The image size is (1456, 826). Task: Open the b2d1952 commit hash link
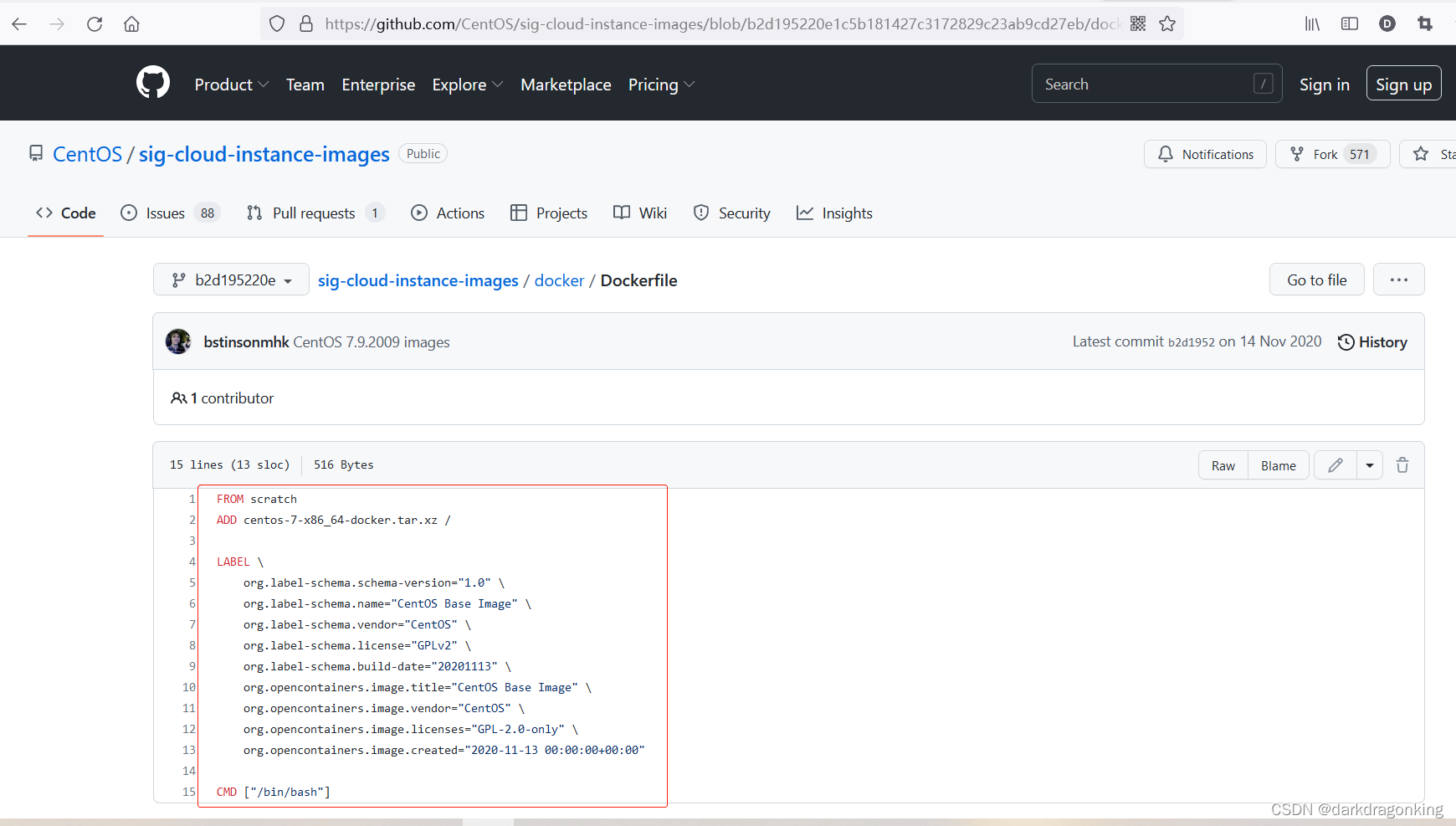1191,342
